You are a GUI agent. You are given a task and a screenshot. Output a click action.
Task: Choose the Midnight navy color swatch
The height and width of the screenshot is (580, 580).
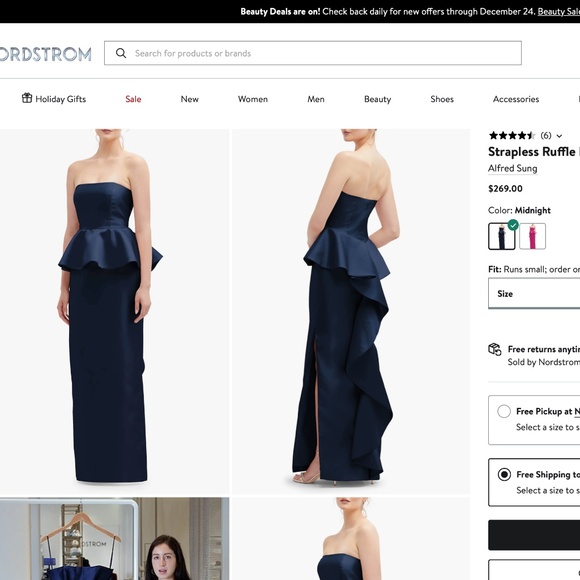(502, 236)
